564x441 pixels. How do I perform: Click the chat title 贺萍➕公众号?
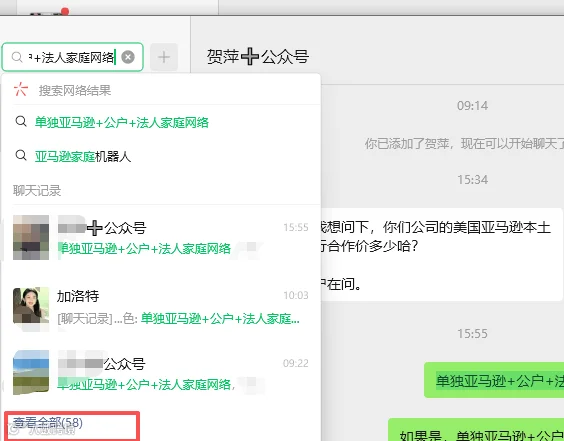(x=258, y=56)
